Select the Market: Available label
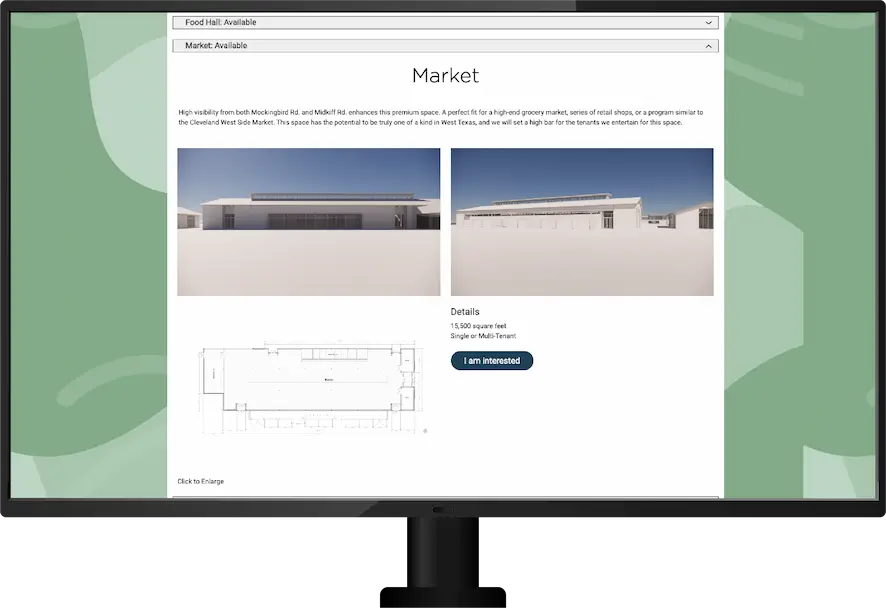 (x=217, y=45)
